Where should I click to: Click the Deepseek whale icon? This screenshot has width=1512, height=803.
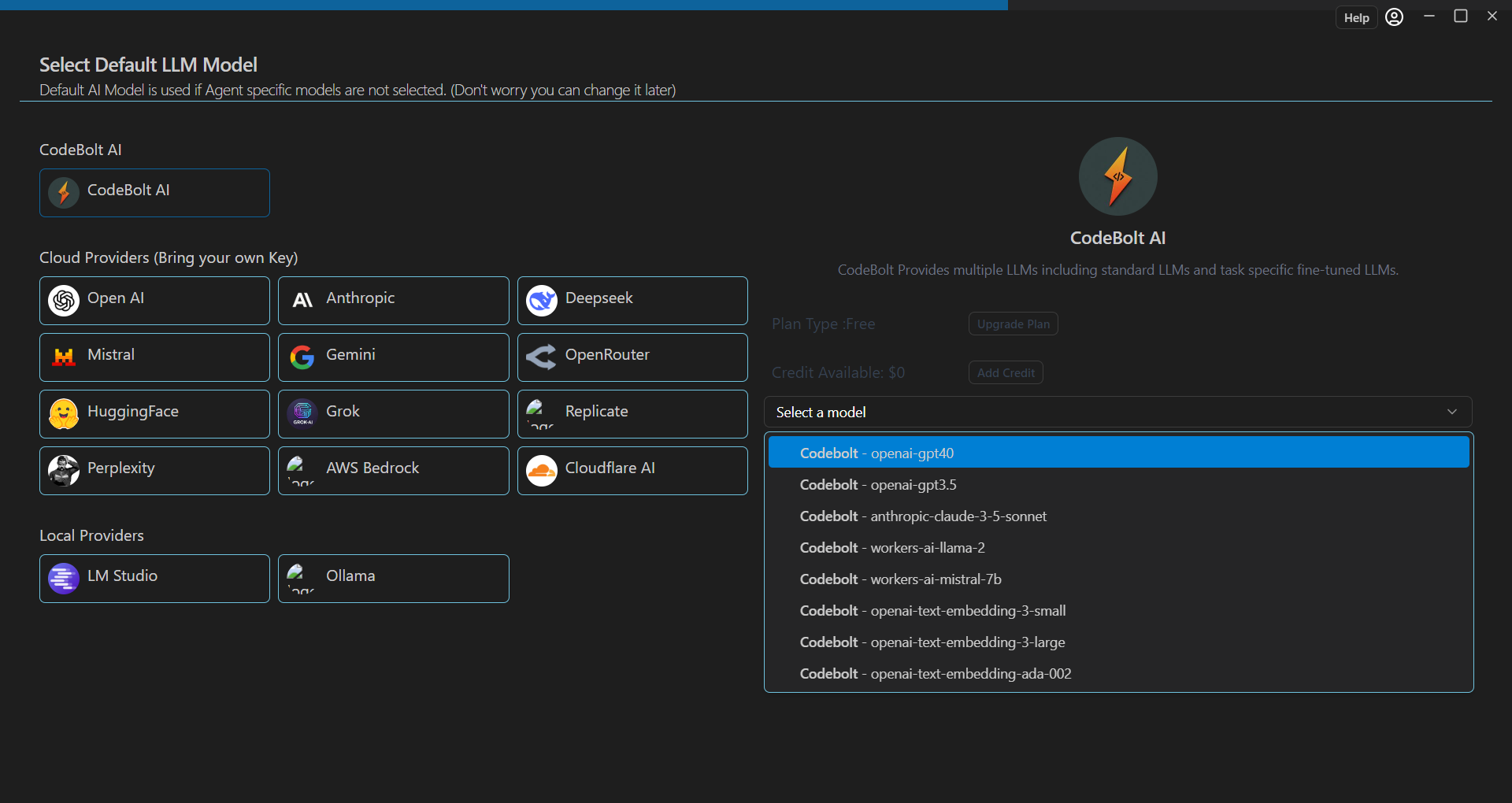pyautogui.click(x=542, y=300)
